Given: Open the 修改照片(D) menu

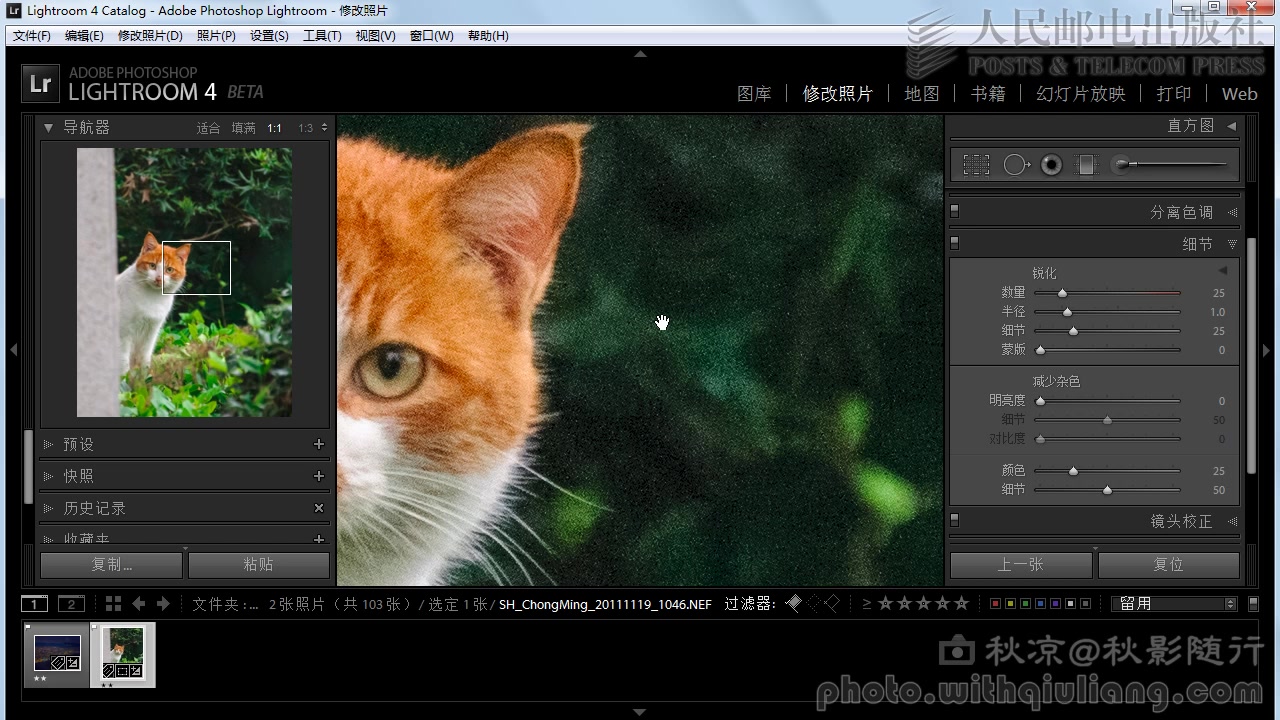Looking at the screenshot, I should (150, 36).
